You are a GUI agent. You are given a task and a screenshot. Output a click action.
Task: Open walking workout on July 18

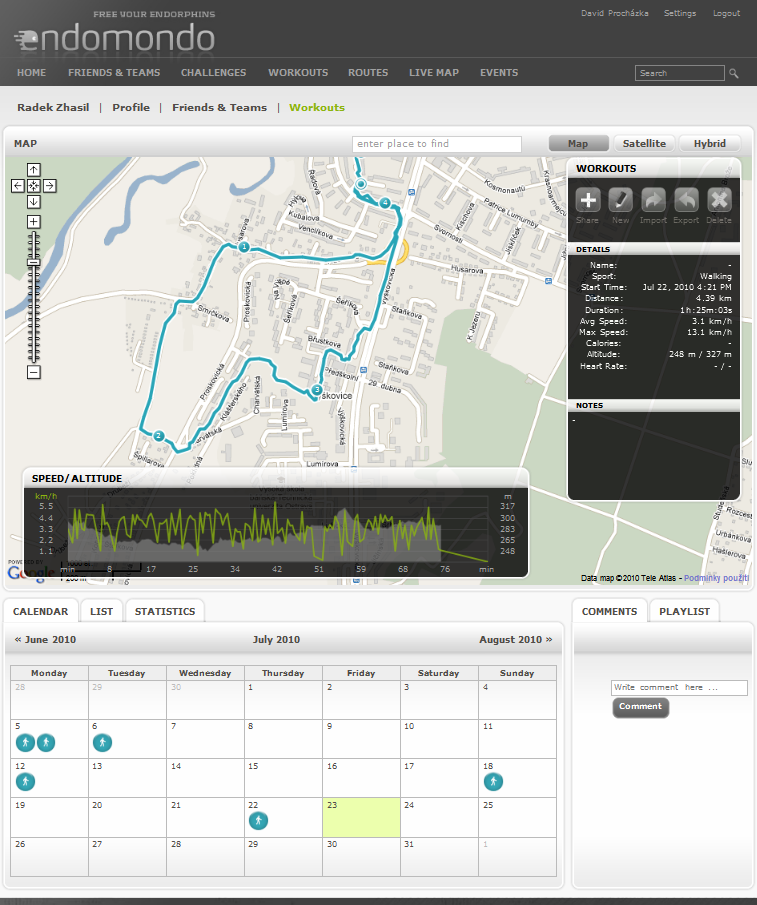tap(493, 781)
